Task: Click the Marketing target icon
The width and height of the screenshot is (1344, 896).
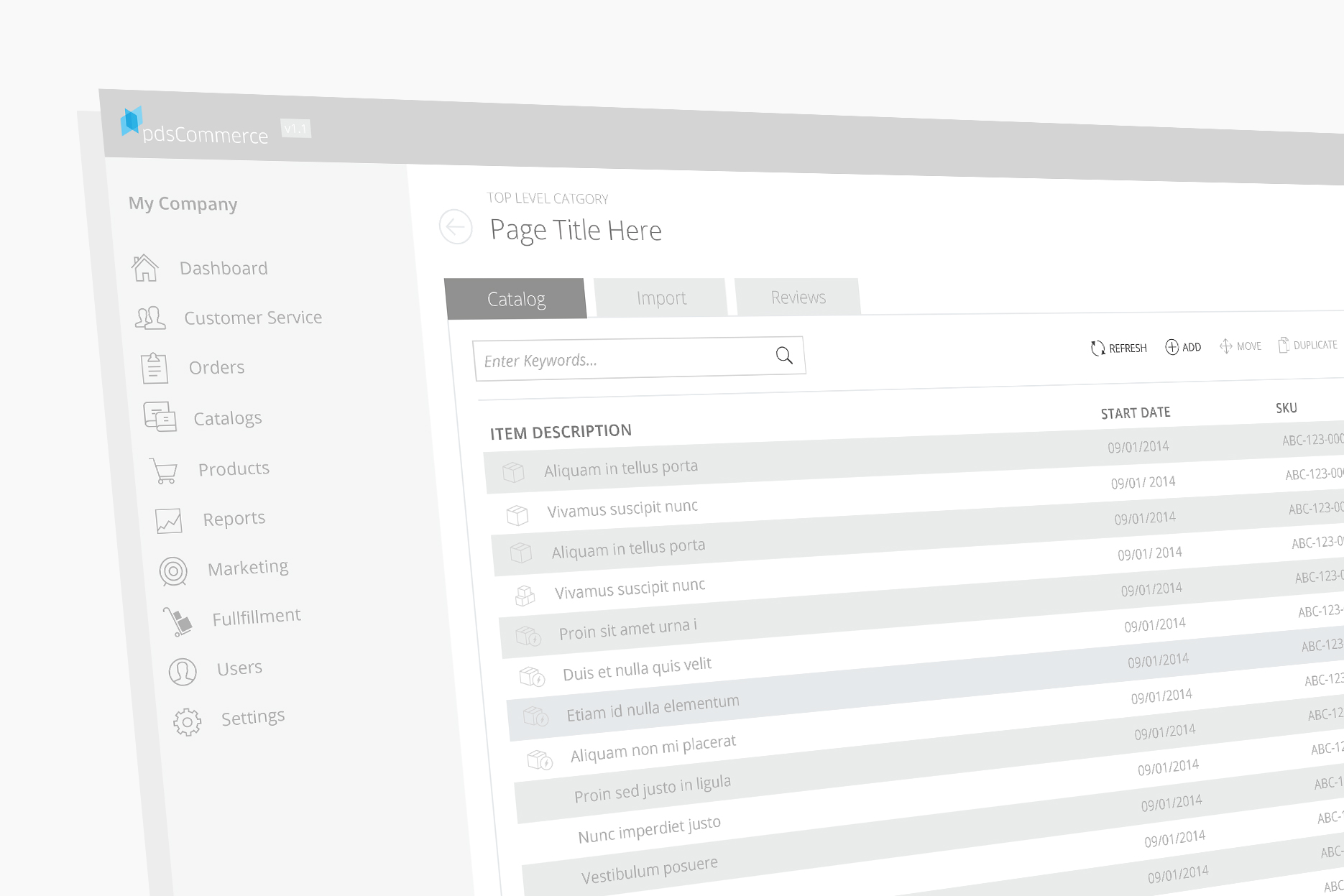Action: tap(173, 571)
